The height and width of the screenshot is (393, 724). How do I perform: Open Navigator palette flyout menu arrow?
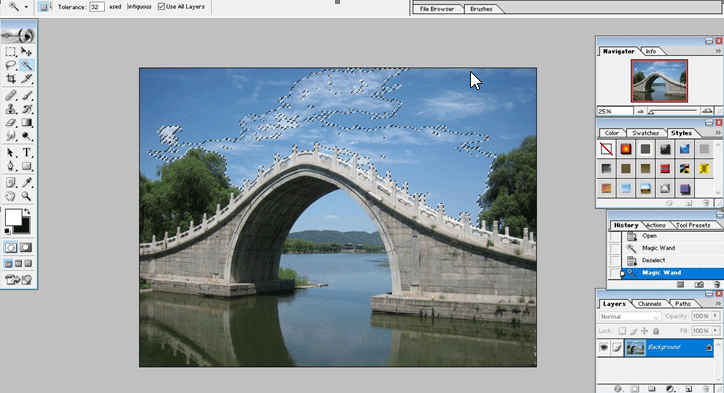pos(718,51)
